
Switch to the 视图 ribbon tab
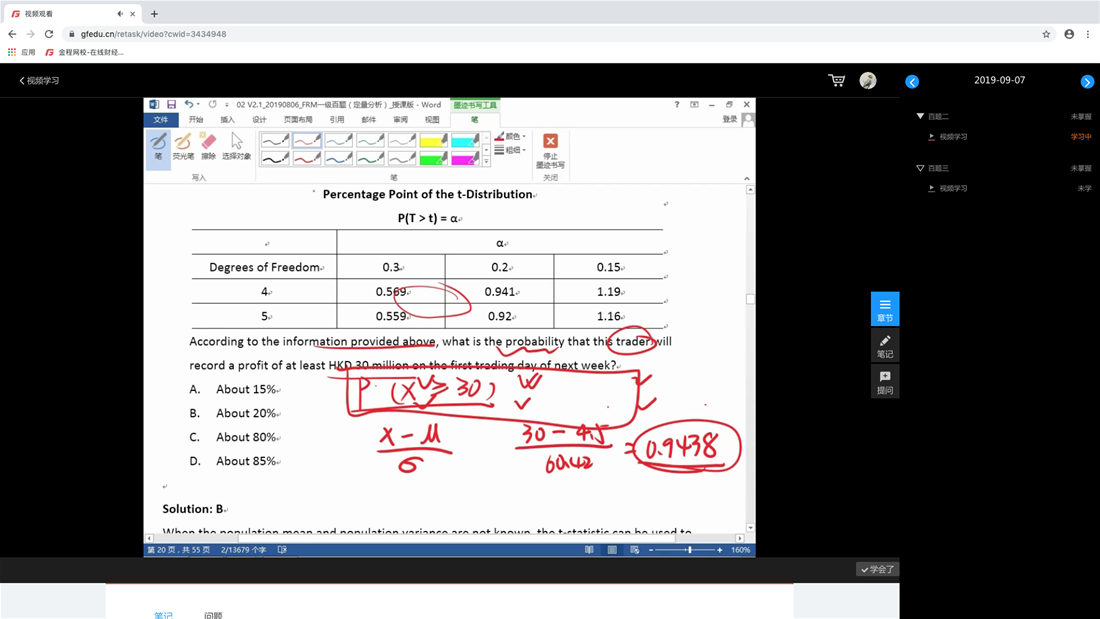[x=432, y=120]
